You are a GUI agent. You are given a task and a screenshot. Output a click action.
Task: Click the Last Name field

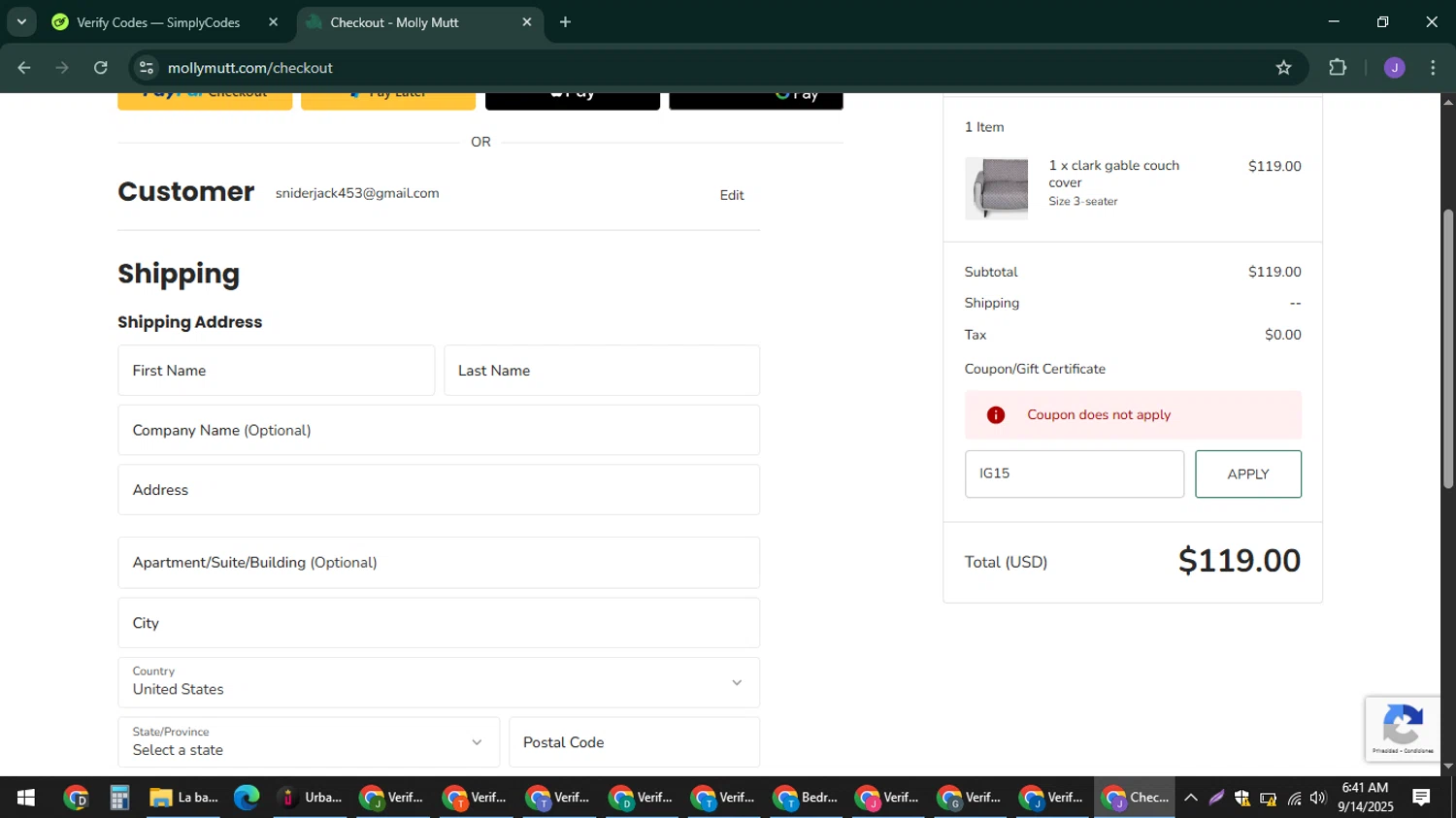[x=602, y=371]
